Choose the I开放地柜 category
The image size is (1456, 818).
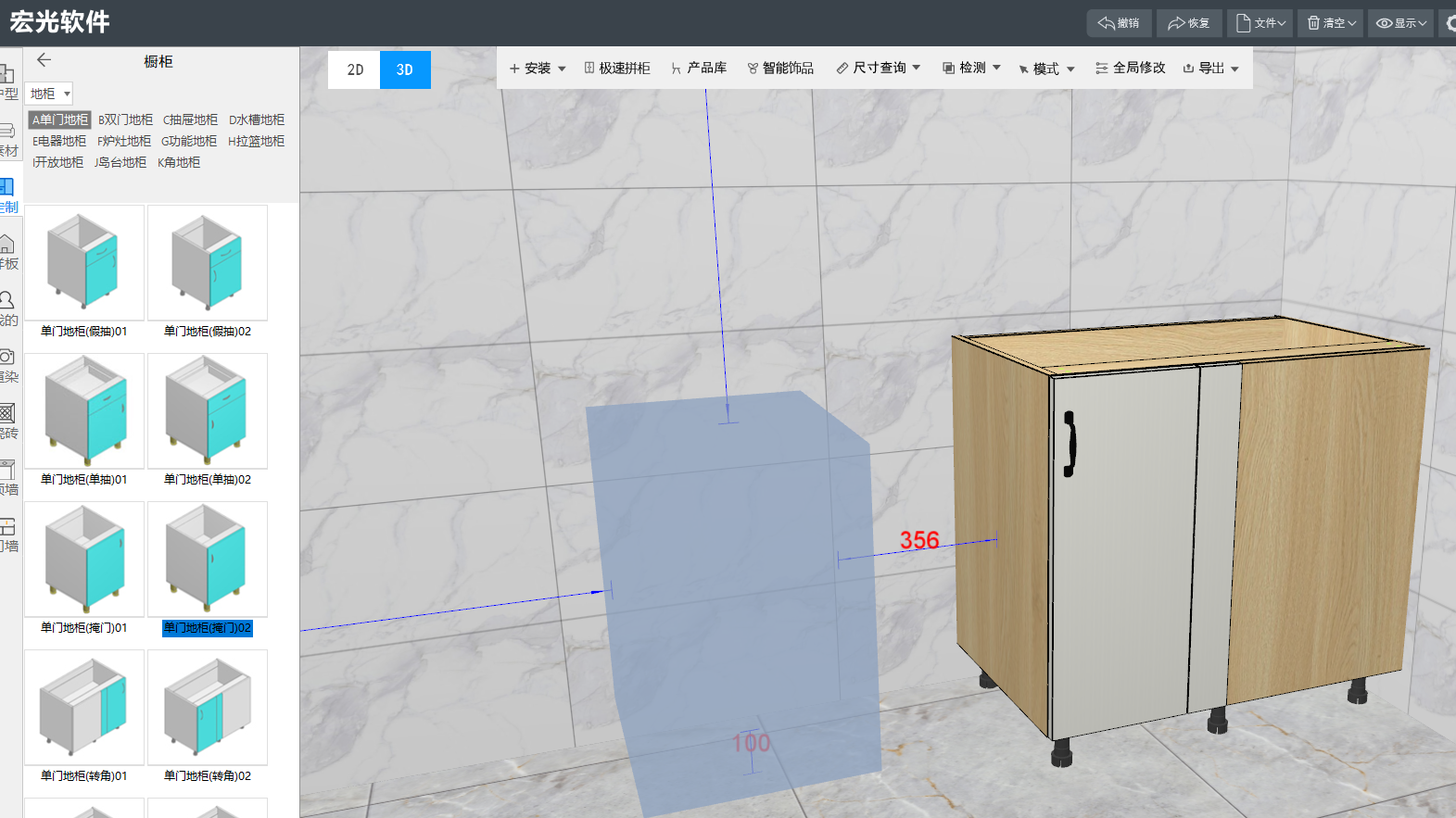click(x=57, y=162)
